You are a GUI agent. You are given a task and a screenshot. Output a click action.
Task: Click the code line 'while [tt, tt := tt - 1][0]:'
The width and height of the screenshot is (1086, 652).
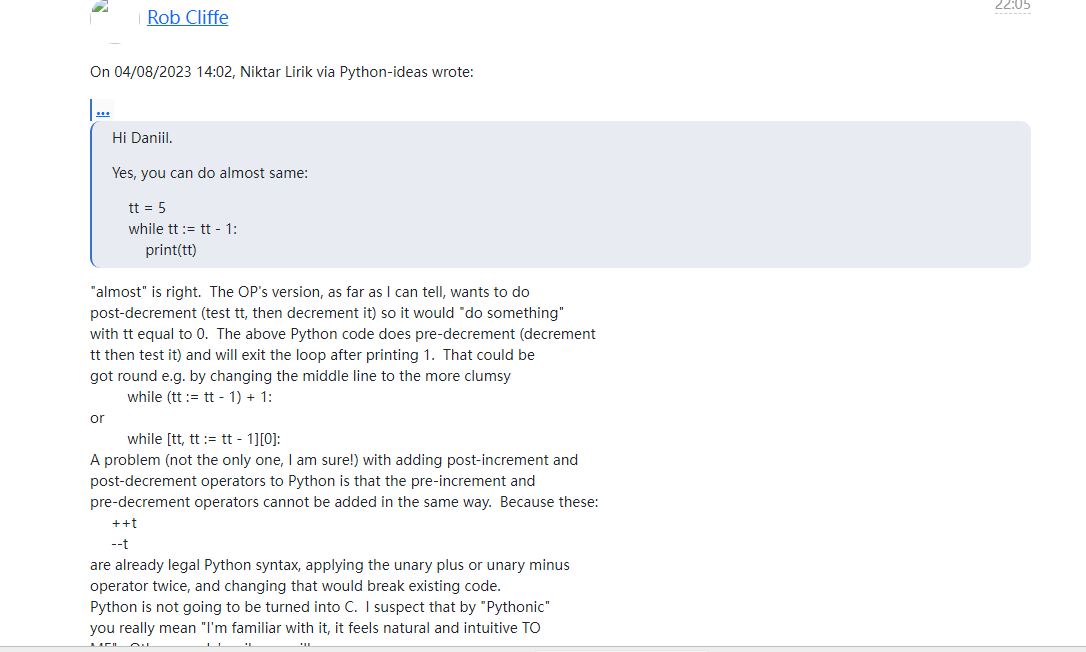tap(204, 439)
